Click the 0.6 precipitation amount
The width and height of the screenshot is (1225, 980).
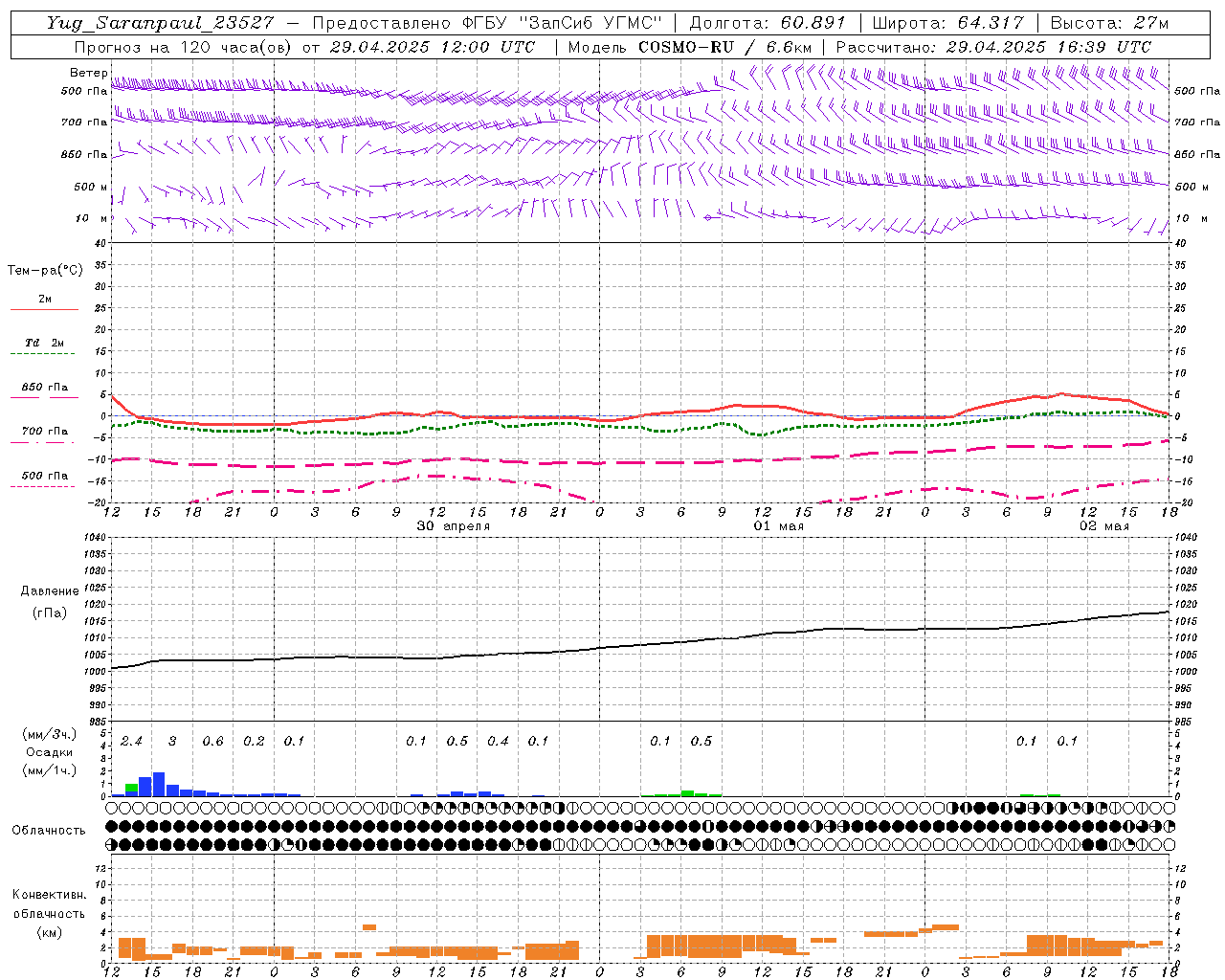pyautogui.click(x=212, y=742)
